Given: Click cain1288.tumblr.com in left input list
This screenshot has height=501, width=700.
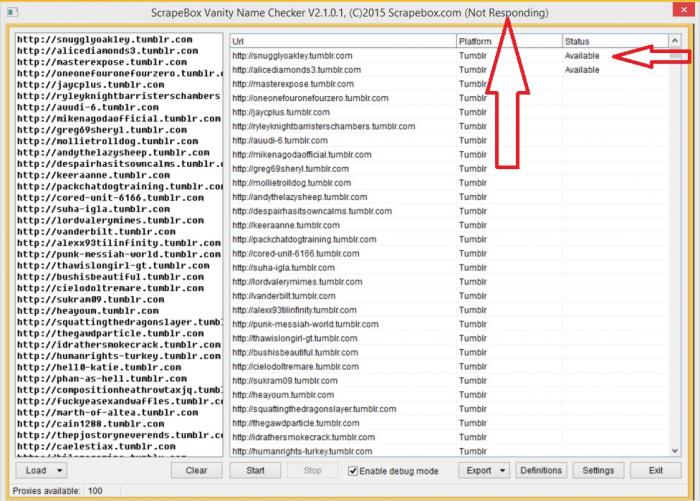Looking at the screenshot, I should [91, 424].
